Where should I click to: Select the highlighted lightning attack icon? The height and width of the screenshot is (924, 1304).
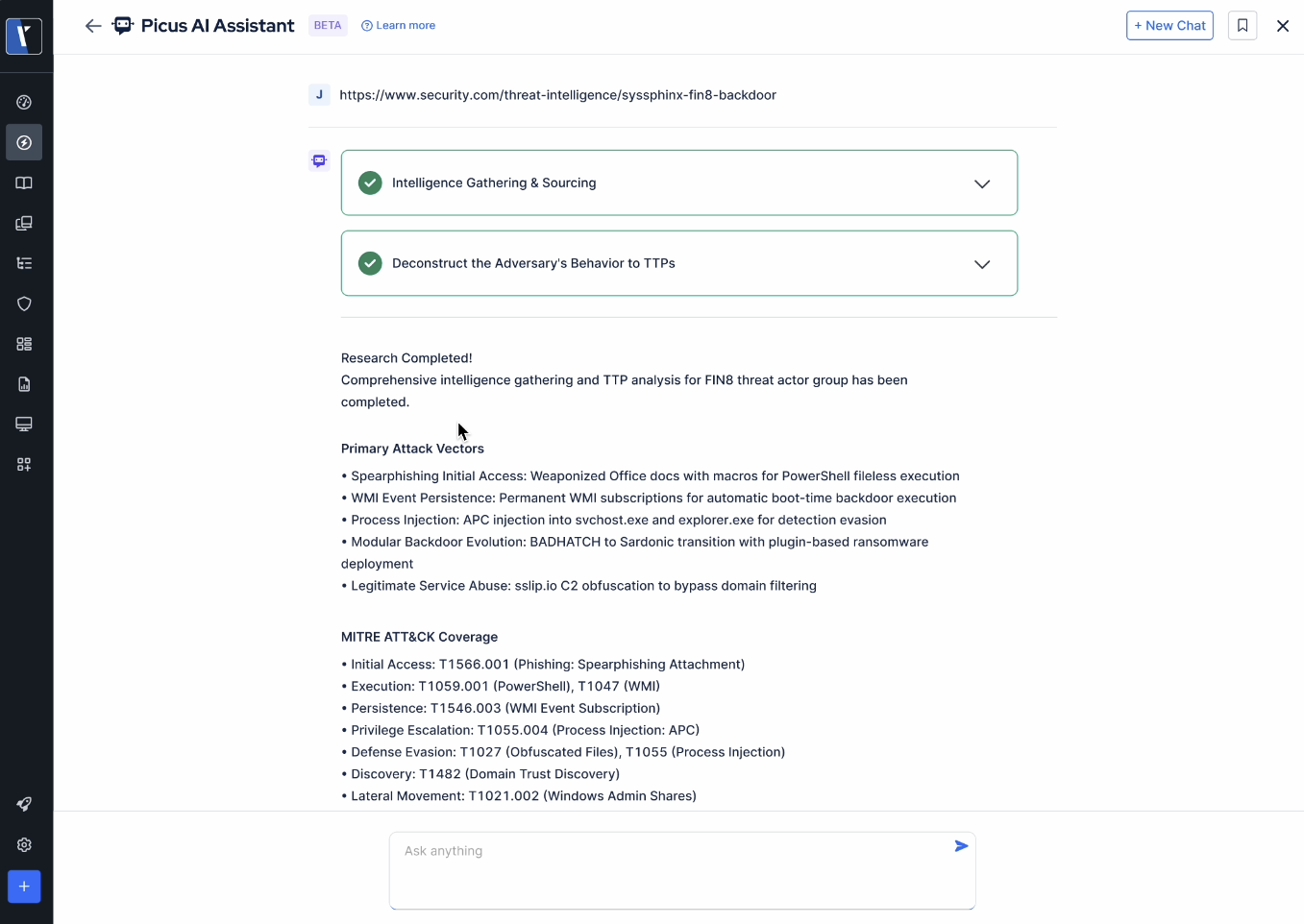click(24, 142)
